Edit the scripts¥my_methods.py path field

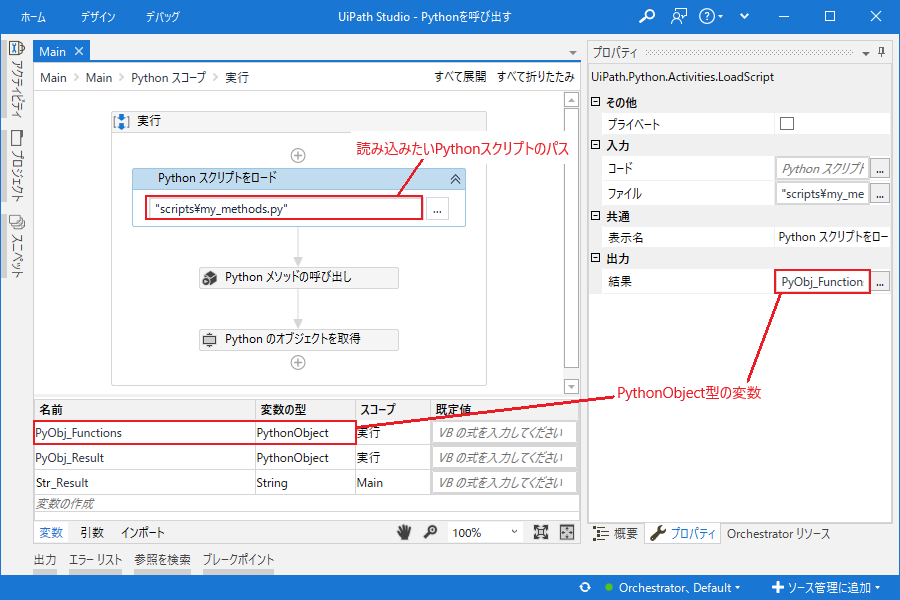pyautogui.click(x=284, y=208)
